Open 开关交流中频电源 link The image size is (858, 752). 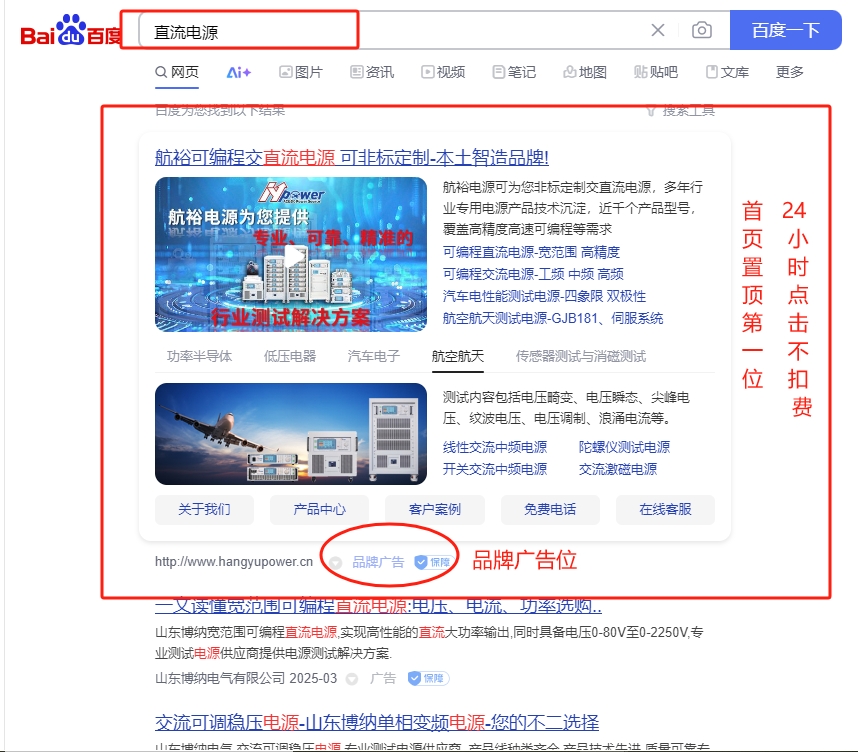tap(495, 469)
